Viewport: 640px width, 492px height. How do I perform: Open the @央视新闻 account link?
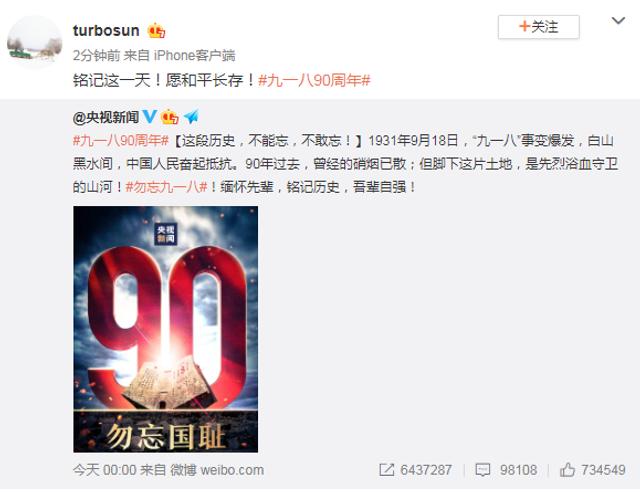106,118
